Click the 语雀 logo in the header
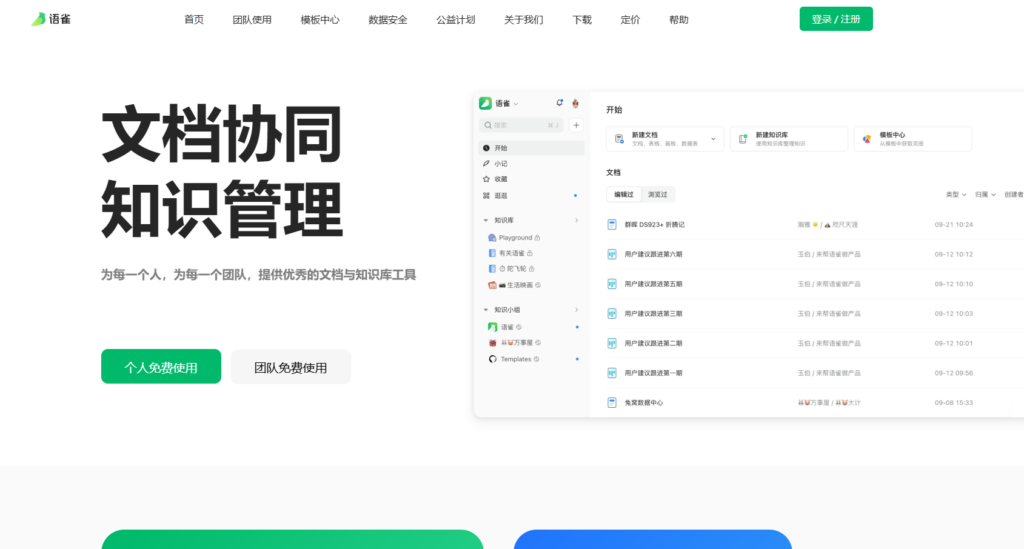This screenshot has width=1024, height=549. [50, 19]
